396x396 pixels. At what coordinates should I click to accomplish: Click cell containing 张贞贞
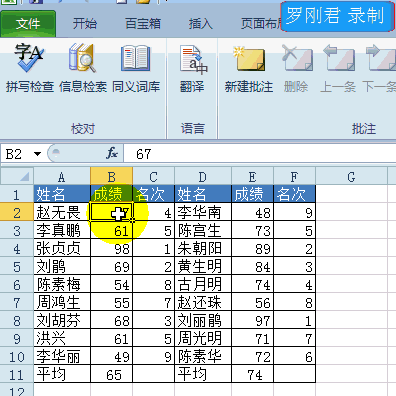[x=62, y=248]
